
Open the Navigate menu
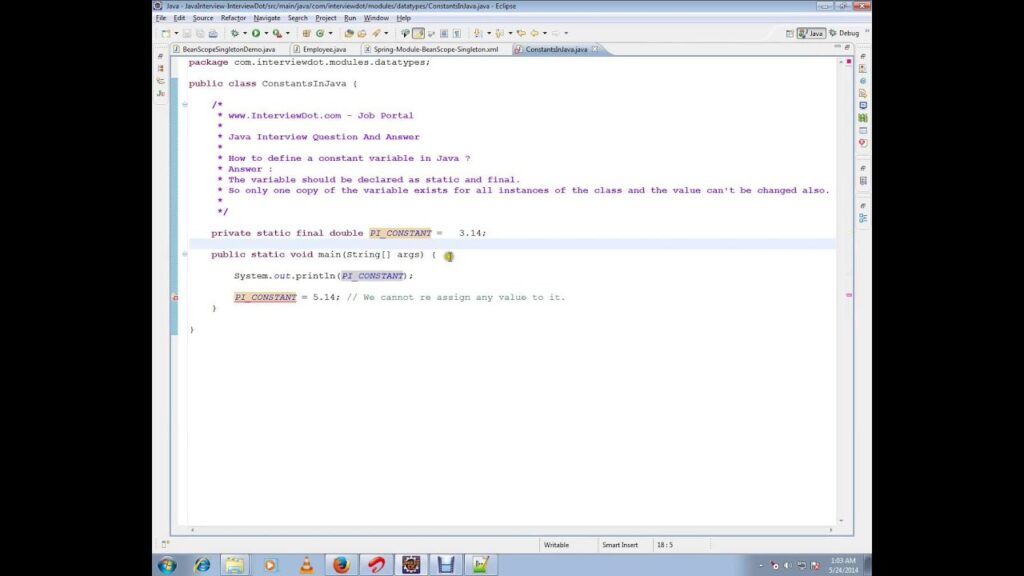[x=266, y=18]
